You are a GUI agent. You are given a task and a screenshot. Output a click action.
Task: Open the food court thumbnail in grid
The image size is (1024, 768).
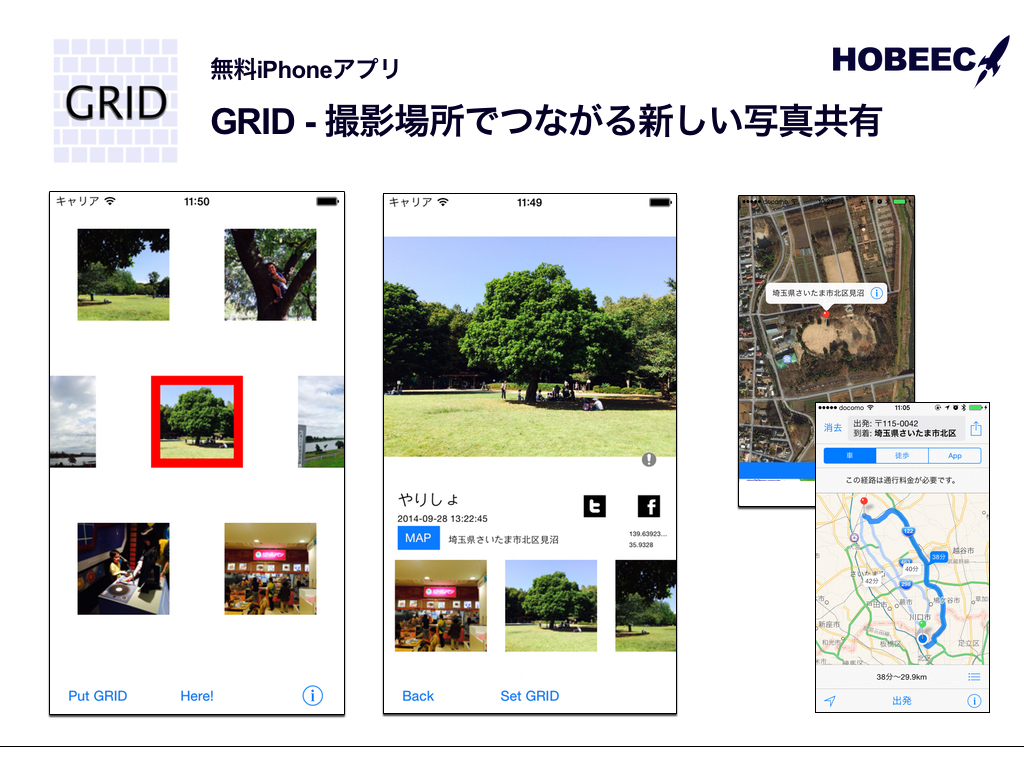tap(270, 569)
